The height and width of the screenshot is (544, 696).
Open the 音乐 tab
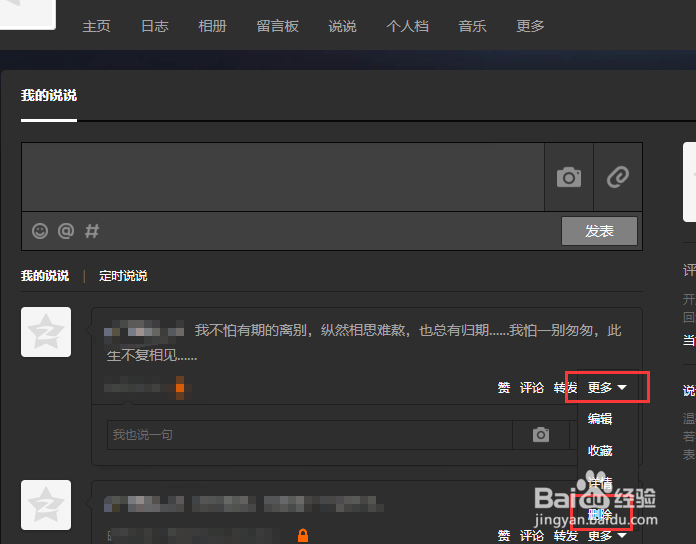(x=472, y=26)
